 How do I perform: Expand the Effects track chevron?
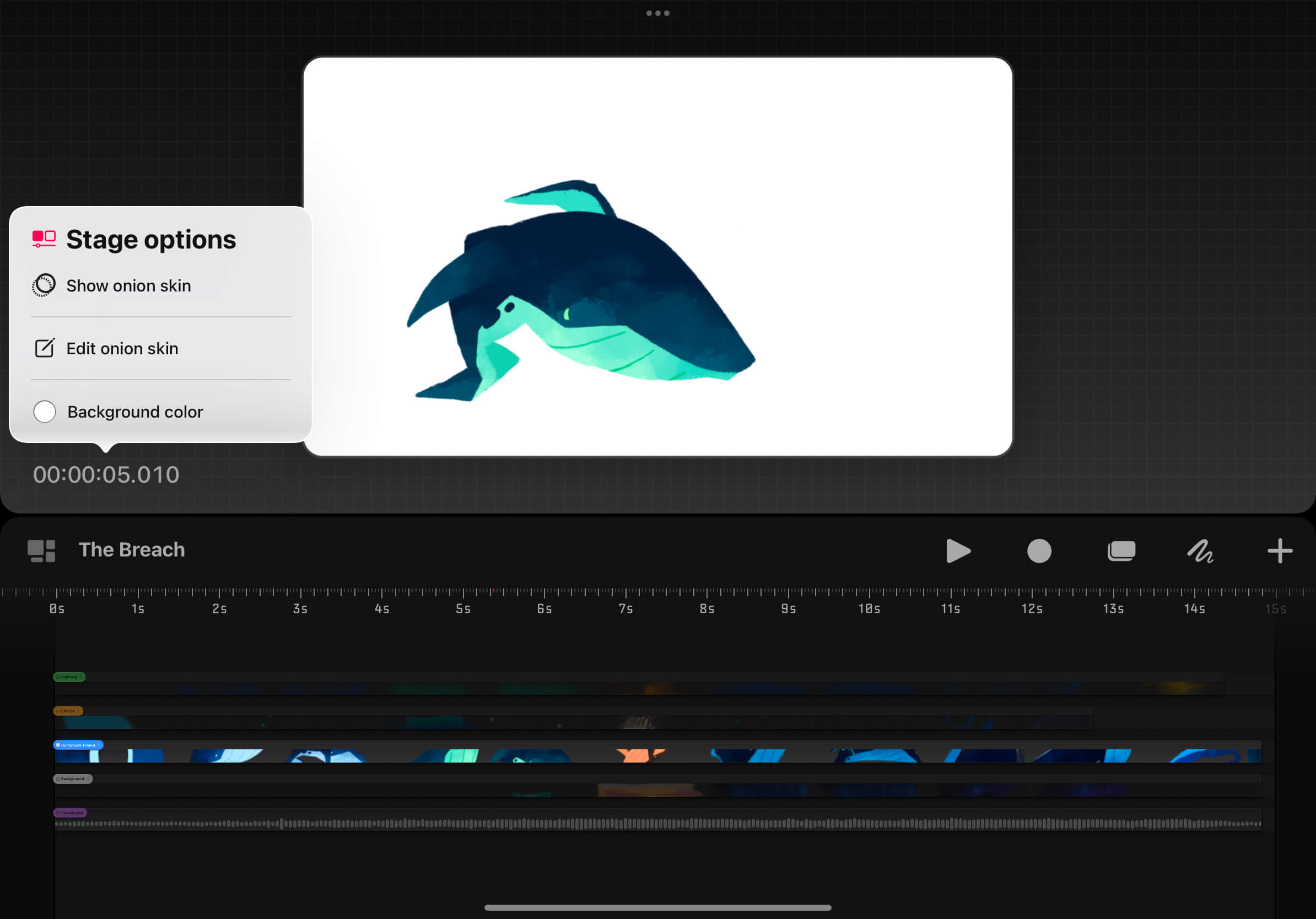click(78, 711)
